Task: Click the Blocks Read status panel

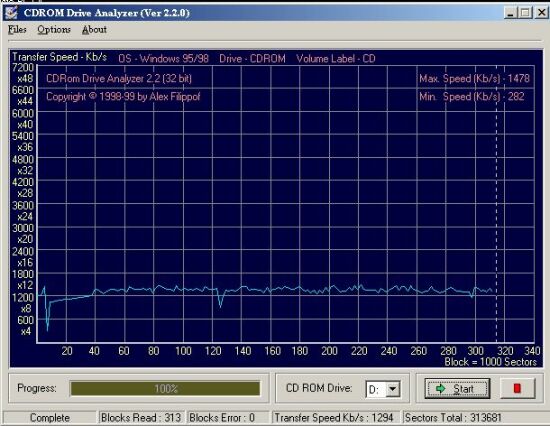Action: click(x=141, y=418)
